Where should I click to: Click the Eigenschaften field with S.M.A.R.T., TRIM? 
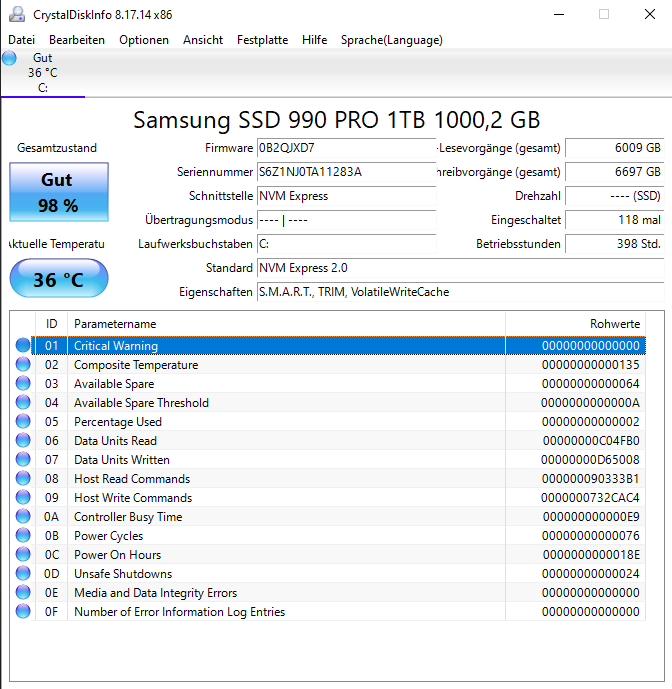pos(461,292)
